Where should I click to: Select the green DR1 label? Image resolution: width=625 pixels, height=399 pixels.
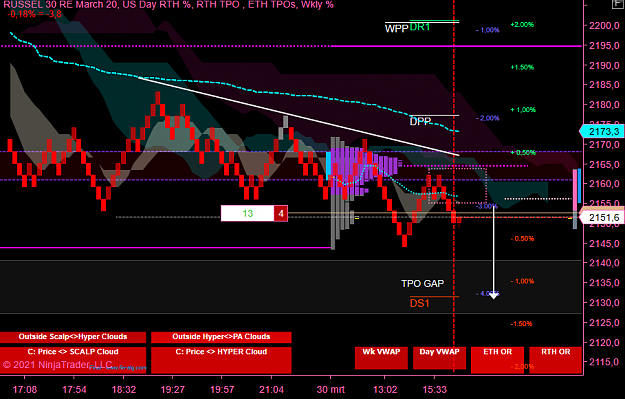420,27
